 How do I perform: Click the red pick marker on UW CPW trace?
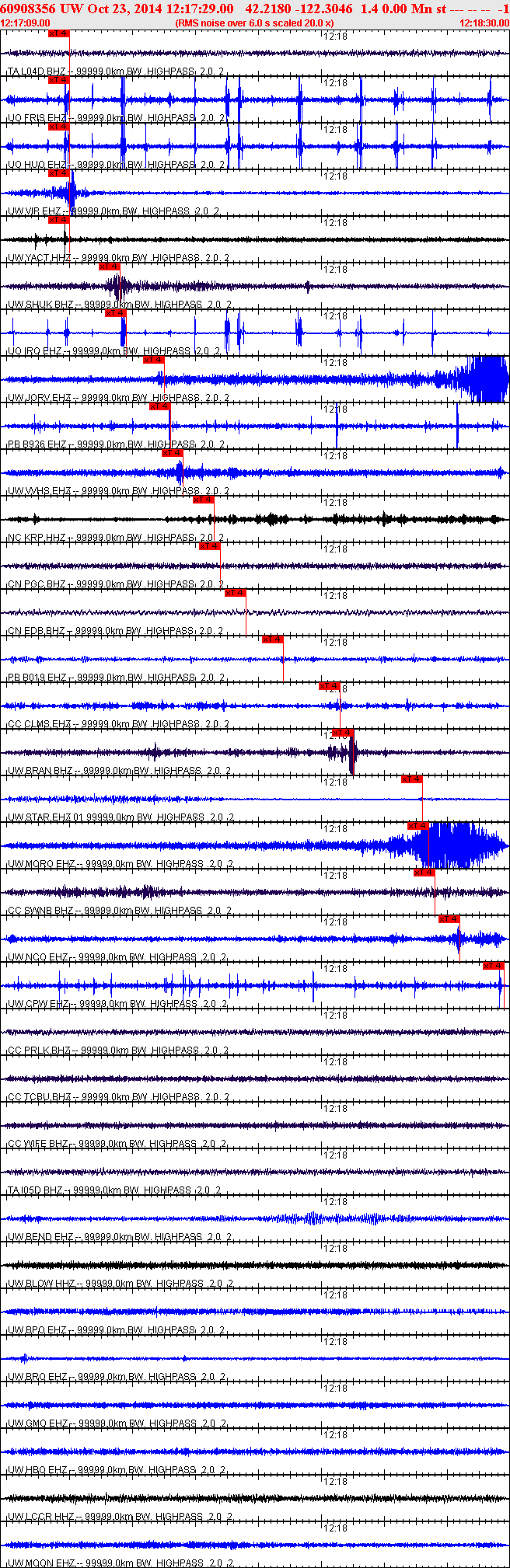(494, 966)
